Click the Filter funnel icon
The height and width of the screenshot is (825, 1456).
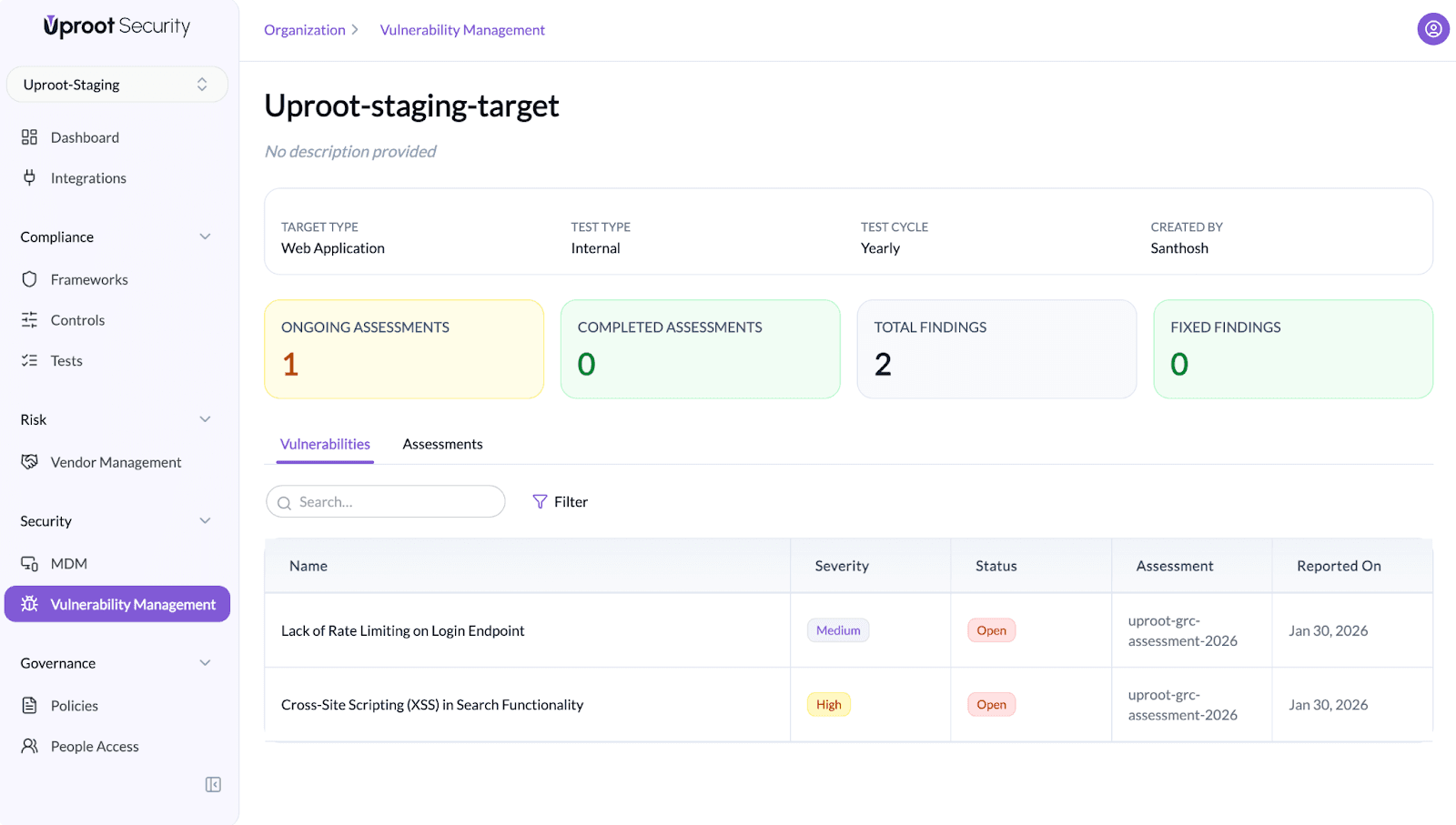tap(540, 502)
